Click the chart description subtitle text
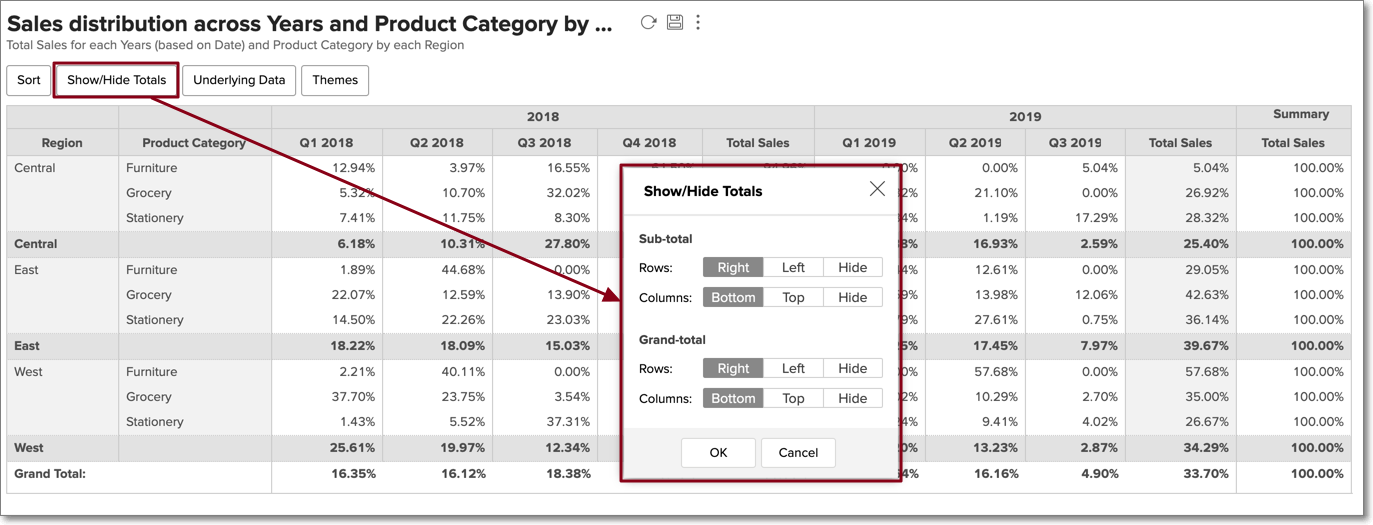This screenshot has width=1373, height=525. click(235, 45)
